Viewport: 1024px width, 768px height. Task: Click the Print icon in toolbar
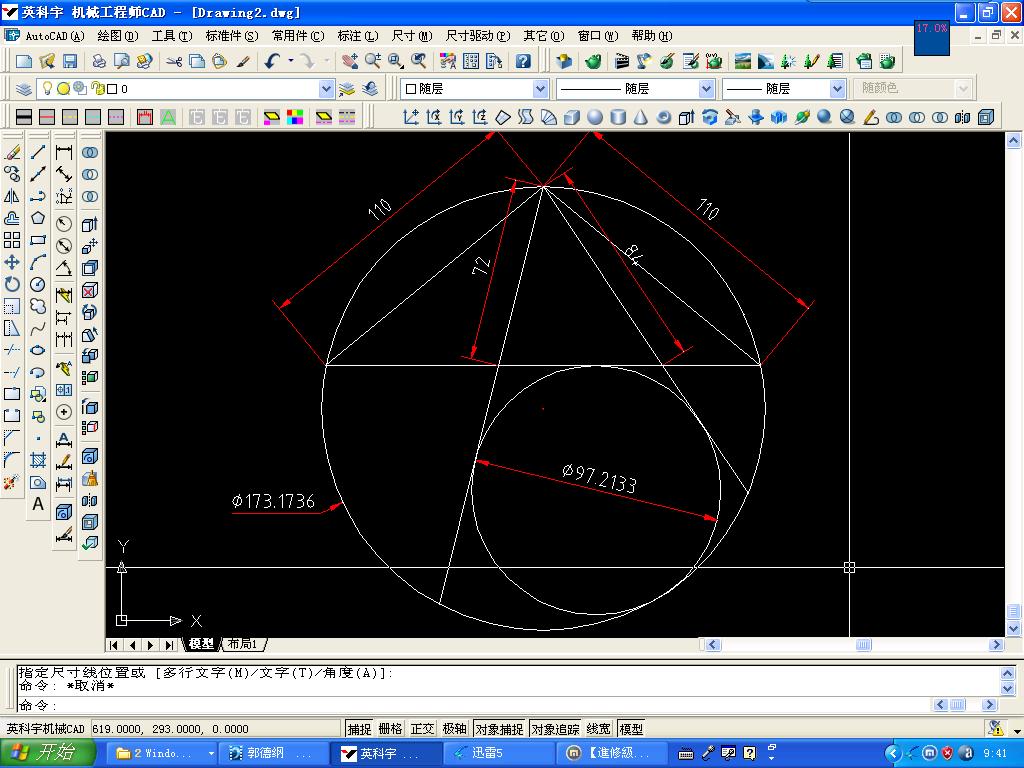click(99, 61)
